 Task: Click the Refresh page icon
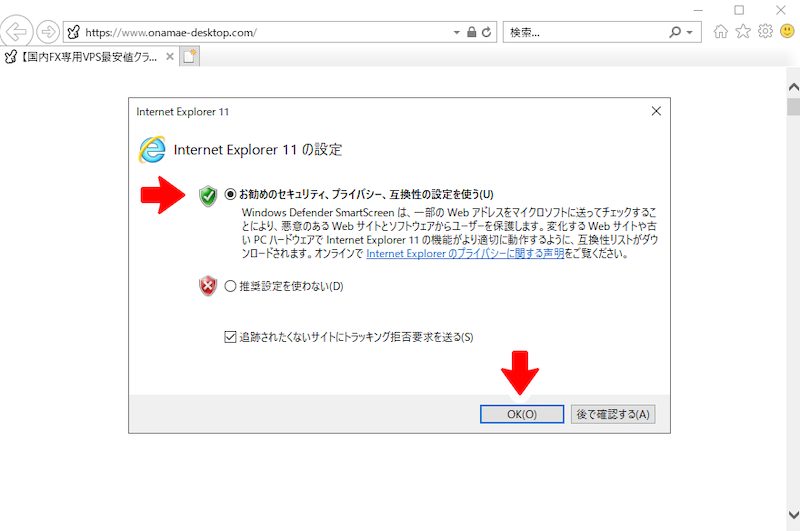pos(487,32)
